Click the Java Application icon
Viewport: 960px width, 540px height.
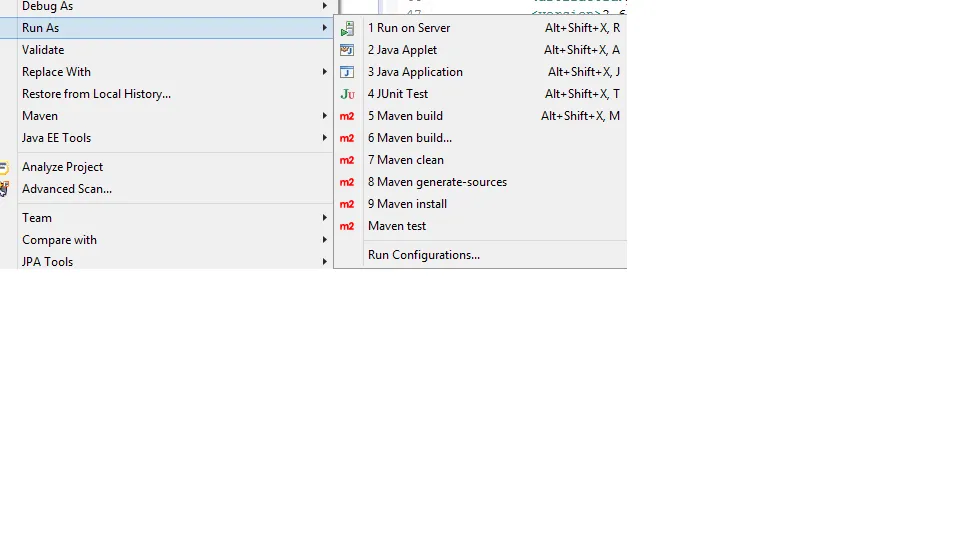(x=347, y=72)
